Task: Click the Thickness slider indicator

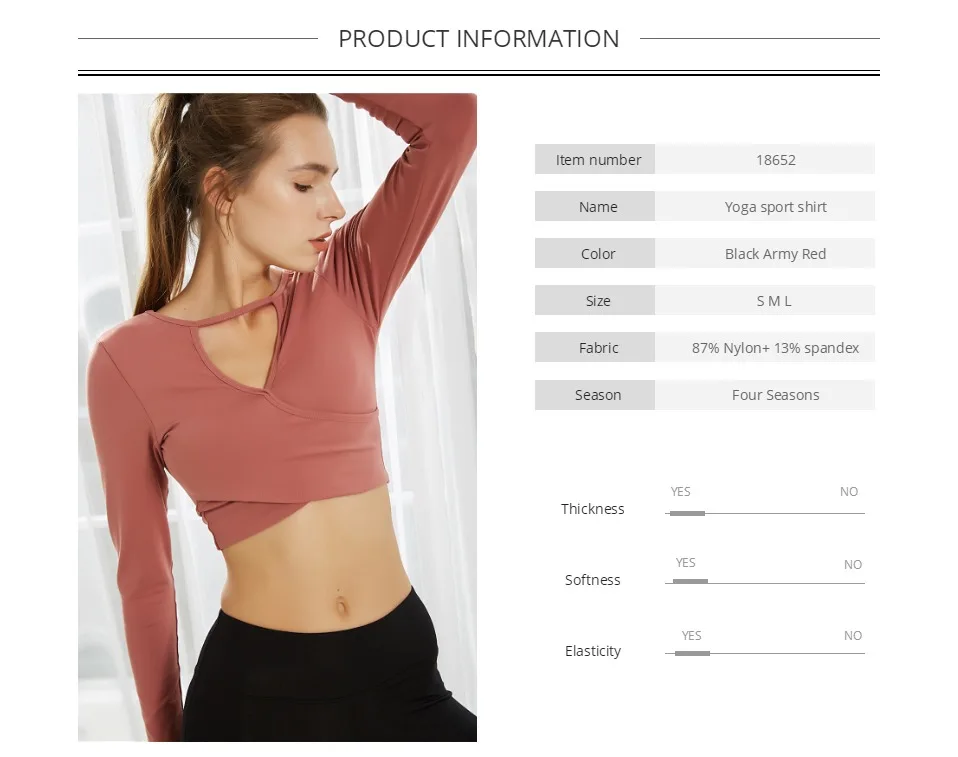Action: (687, 513)
